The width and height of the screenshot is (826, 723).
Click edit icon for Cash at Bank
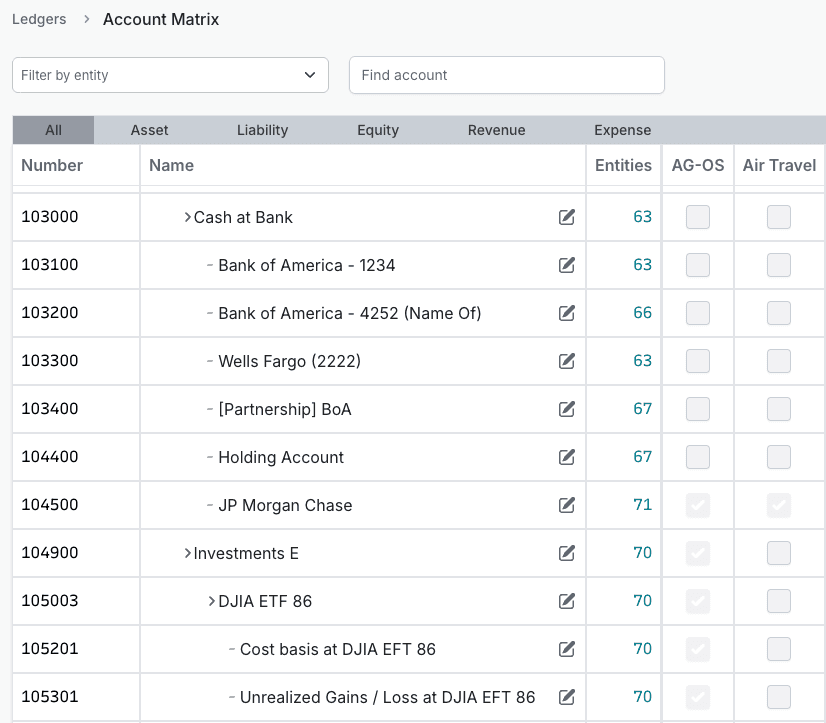567,217
